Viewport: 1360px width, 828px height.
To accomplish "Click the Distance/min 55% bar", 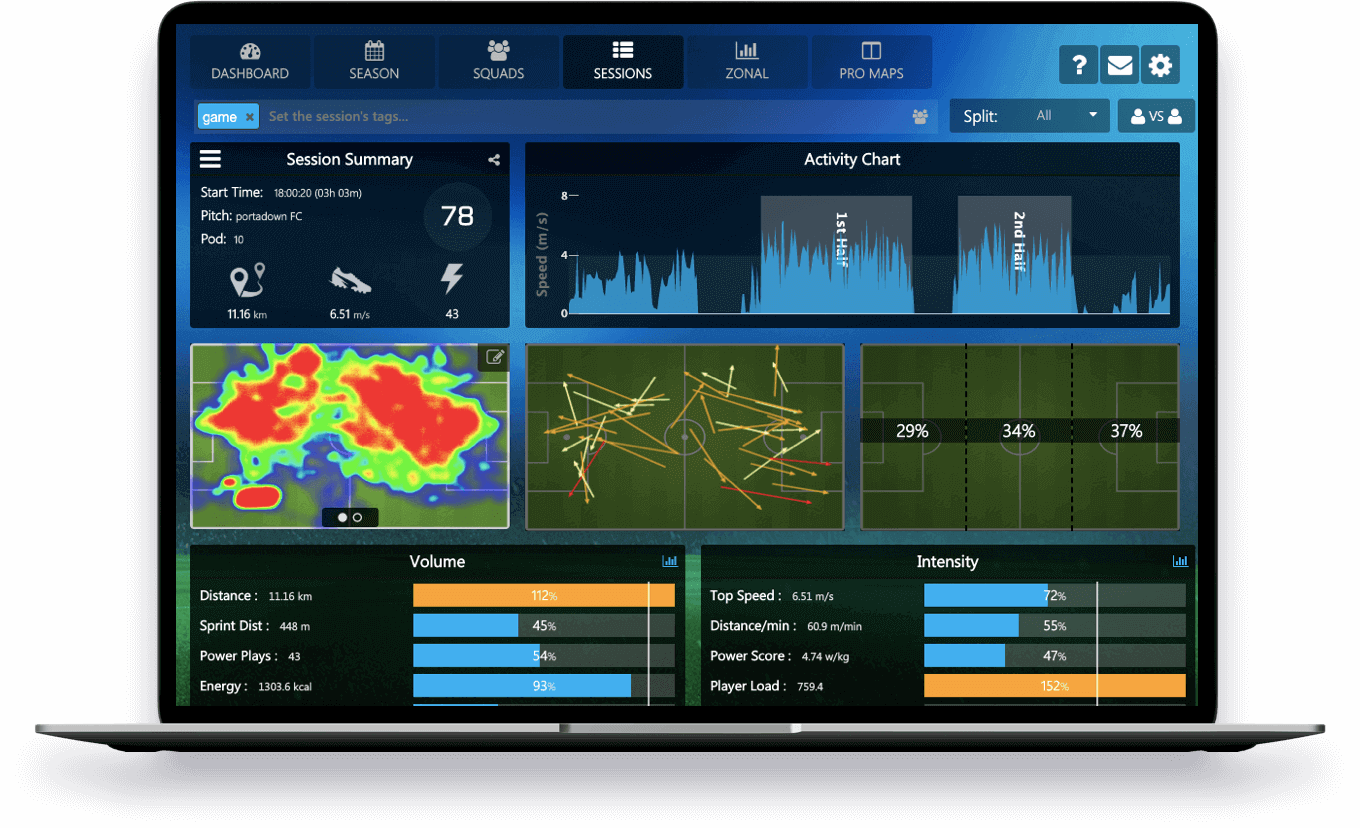I will pos(1055,626).
